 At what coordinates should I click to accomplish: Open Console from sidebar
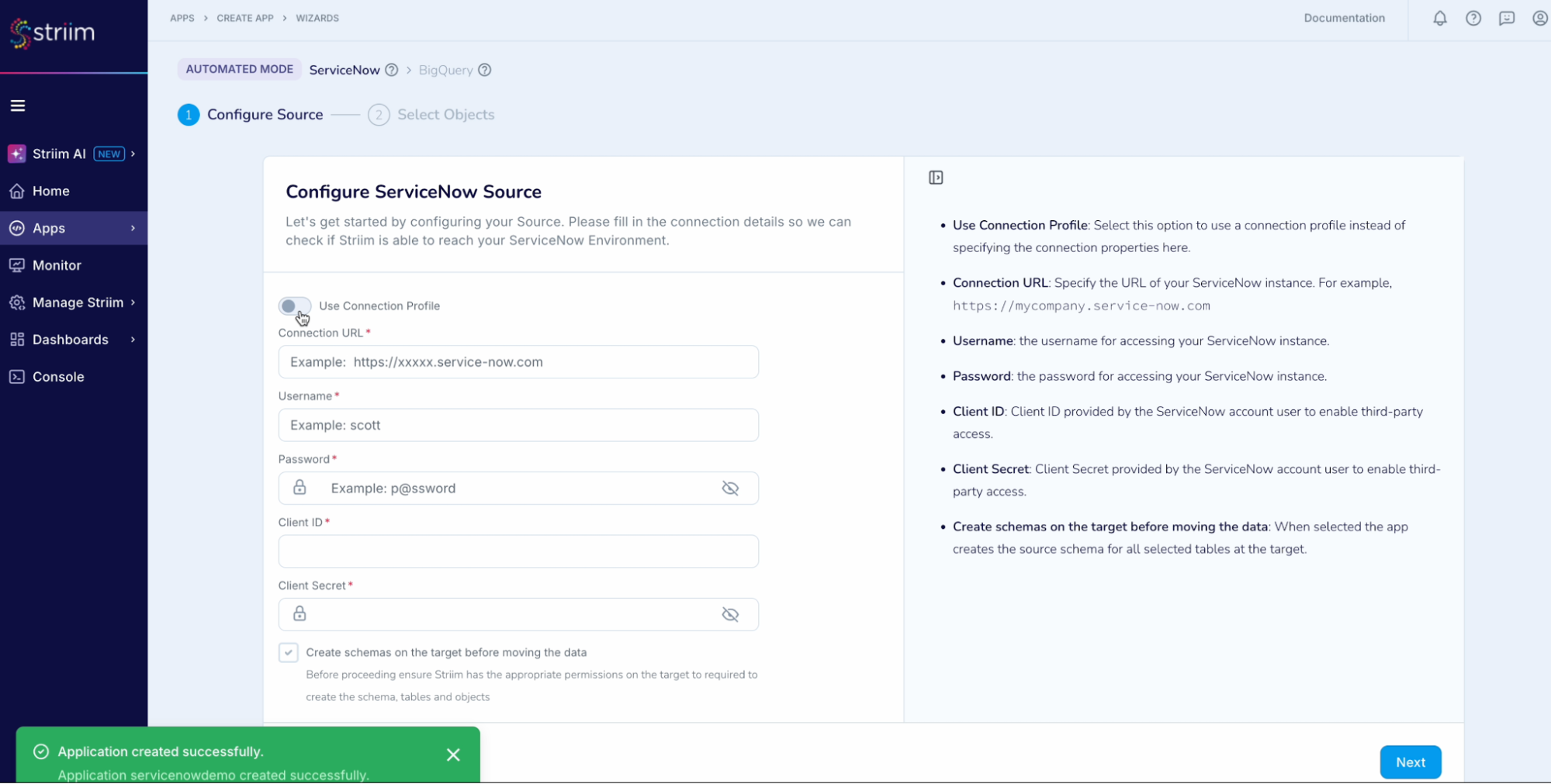click(74, 377)
